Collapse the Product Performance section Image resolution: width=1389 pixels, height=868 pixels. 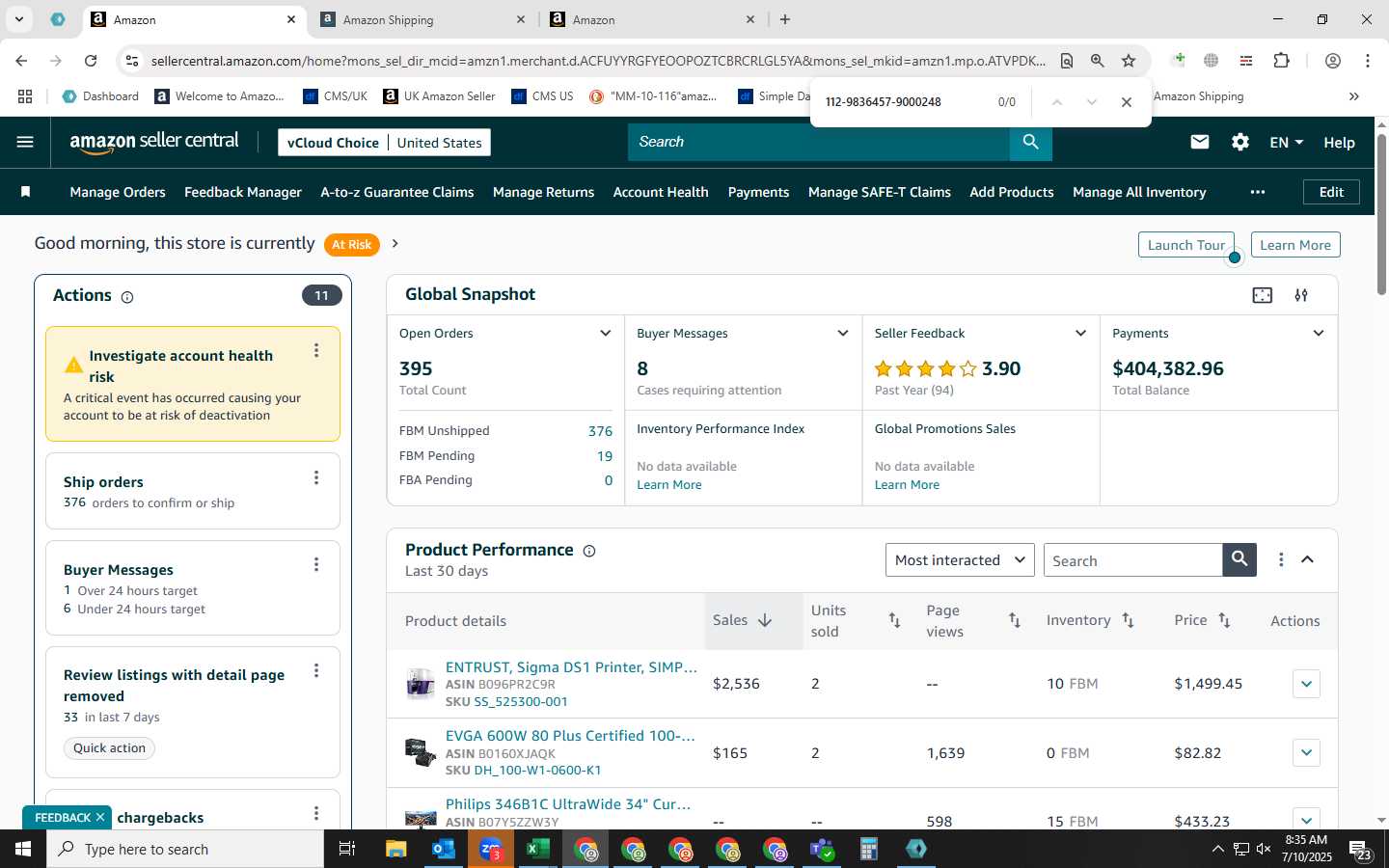1307,559
